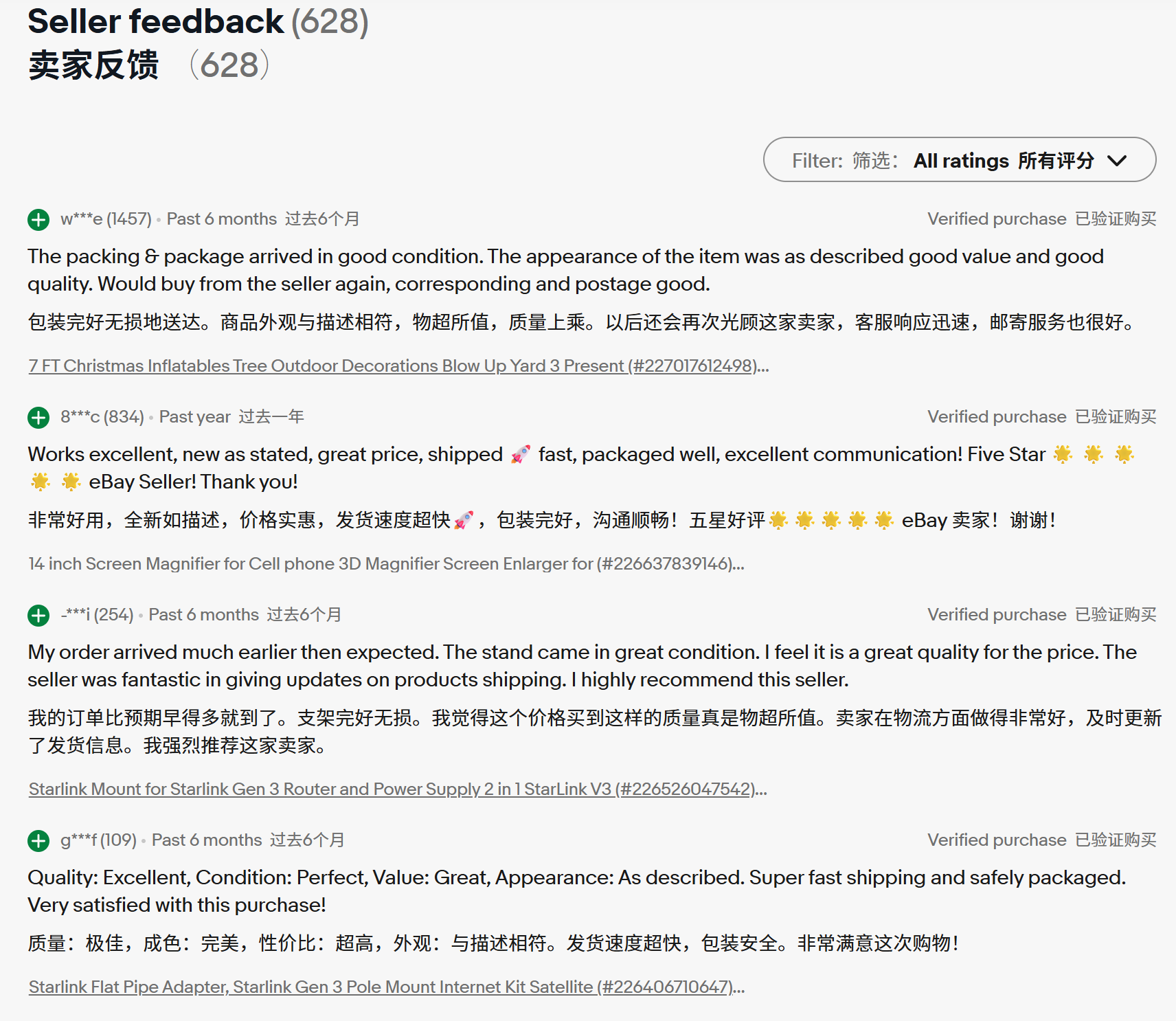Image resolution: width=1176 pixels, height=1021 pixels.
Task: Click the 卖家反馈 (628) heading
Action: point(148,65)
